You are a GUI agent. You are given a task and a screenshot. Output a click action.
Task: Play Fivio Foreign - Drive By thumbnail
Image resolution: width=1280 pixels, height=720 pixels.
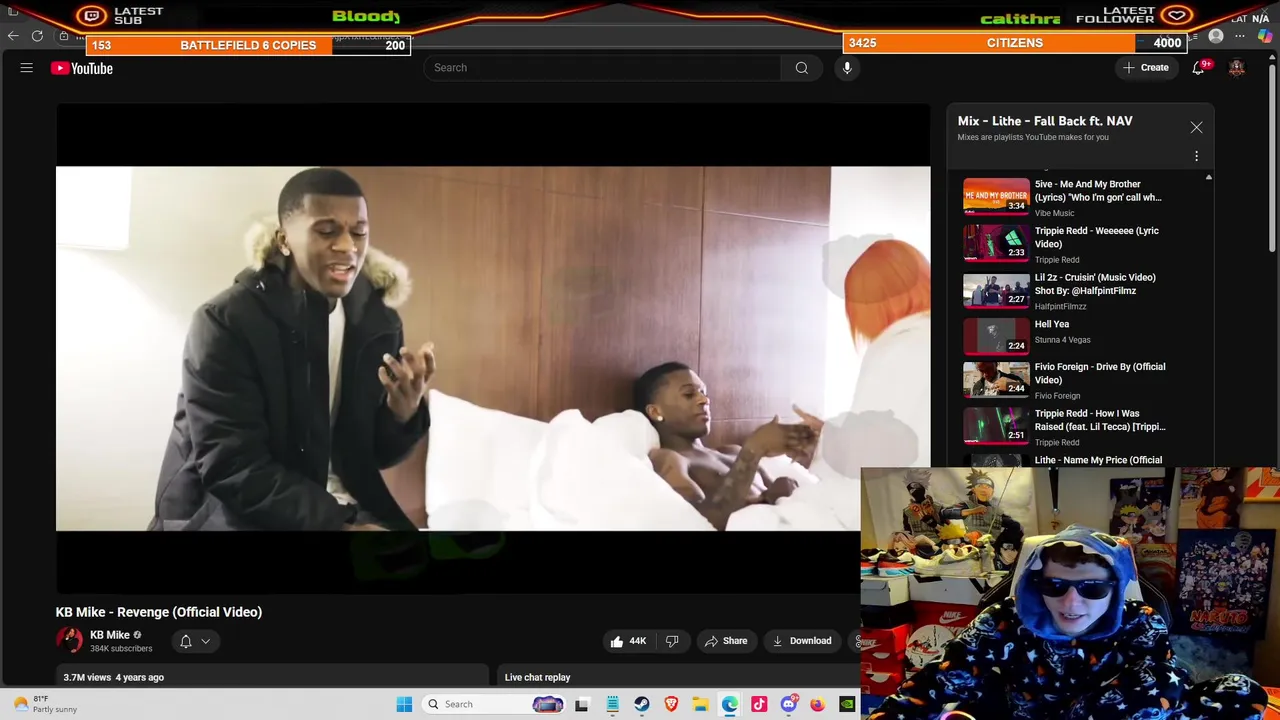click(x=996, y=379)
